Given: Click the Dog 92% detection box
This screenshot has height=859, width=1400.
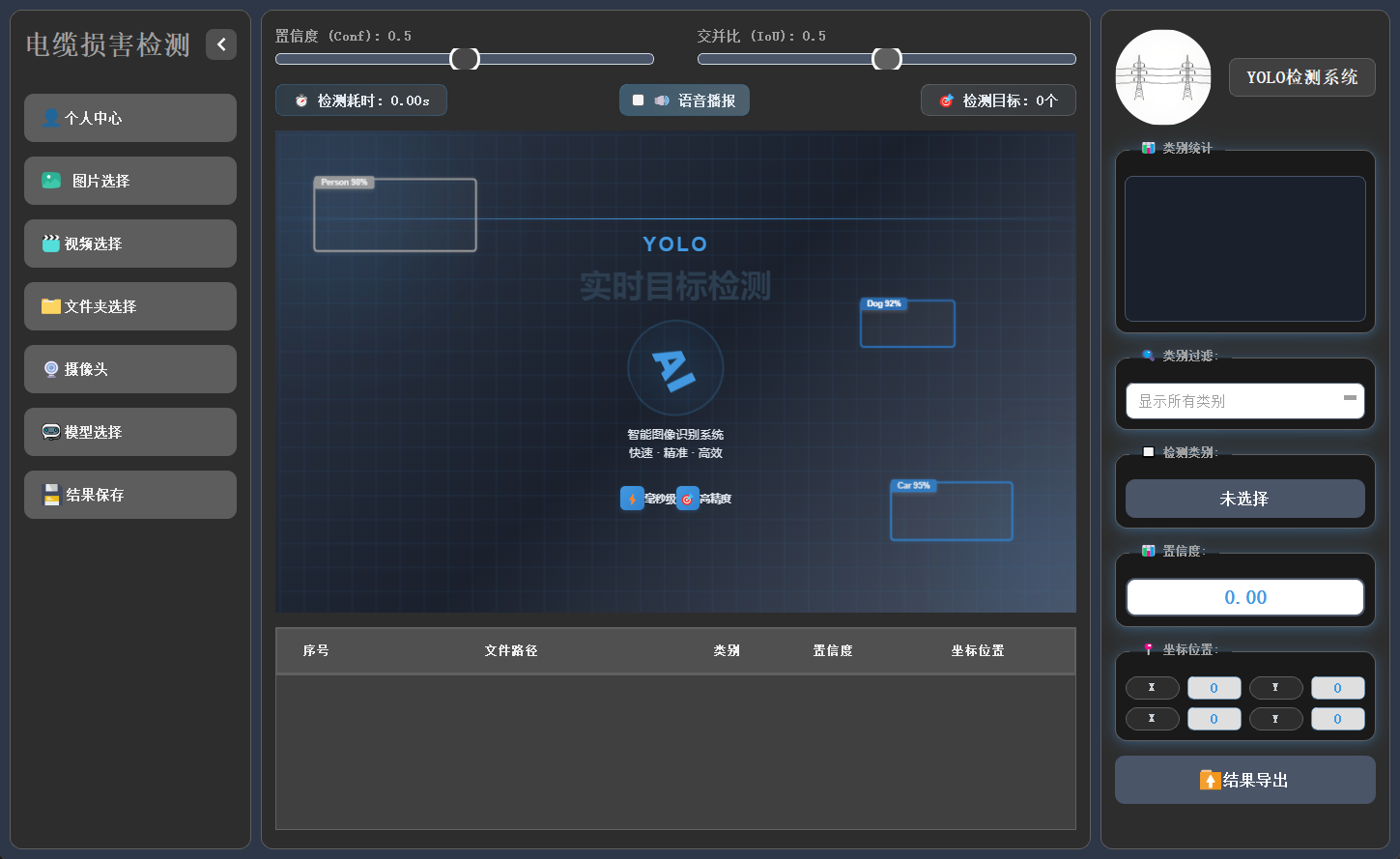Looking at the screenshot, I should (907, 323).
